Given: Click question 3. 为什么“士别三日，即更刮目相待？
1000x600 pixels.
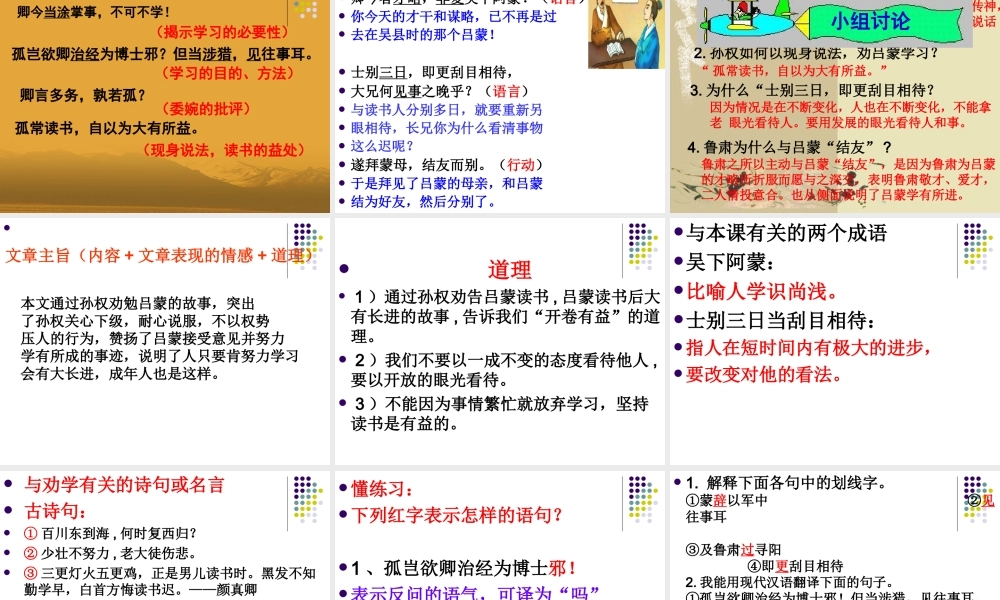Looking at the screenshot, I should [x=812, y=90].
